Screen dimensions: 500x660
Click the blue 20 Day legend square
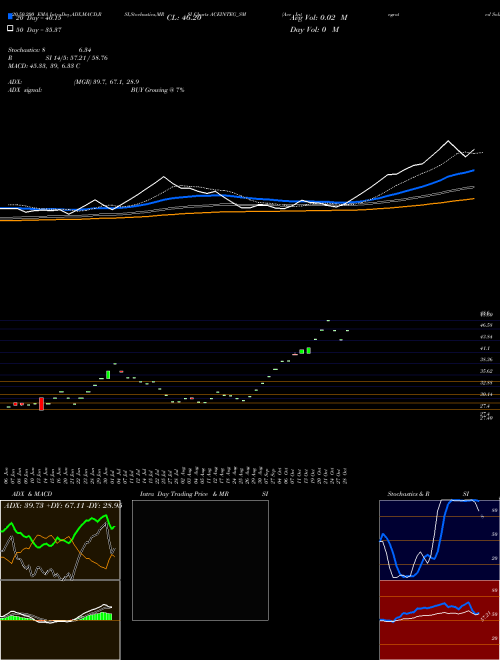click(x=10, y=16)
